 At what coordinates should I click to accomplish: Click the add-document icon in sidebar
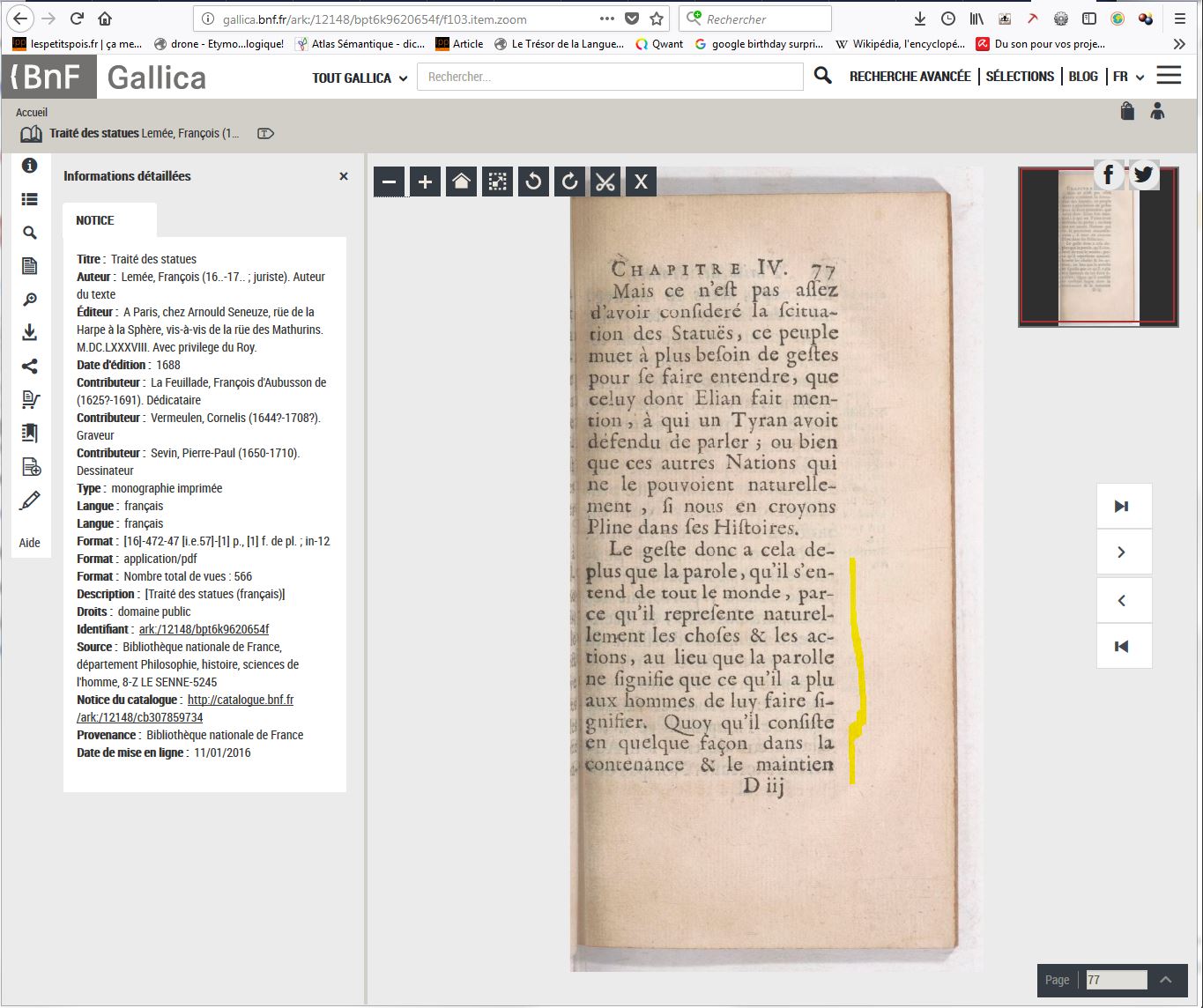click(x=29, y=466)
